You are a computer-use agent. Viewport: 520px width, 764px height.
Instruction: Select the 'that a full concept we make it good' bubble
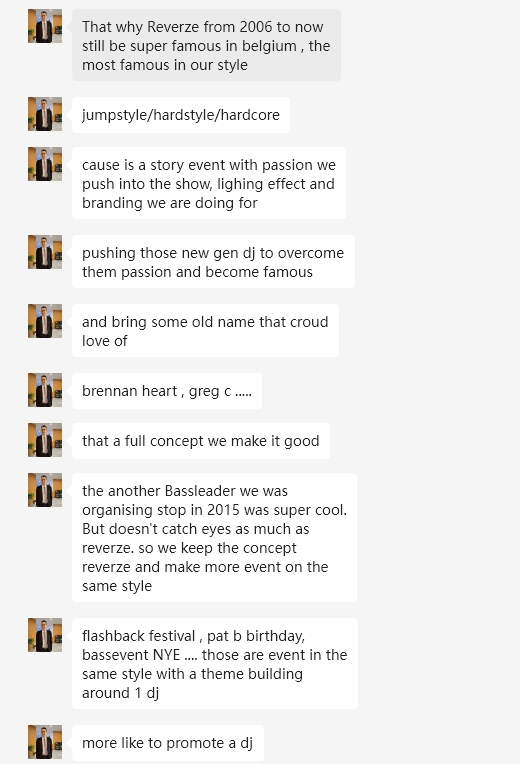click(x=201, y=441)
